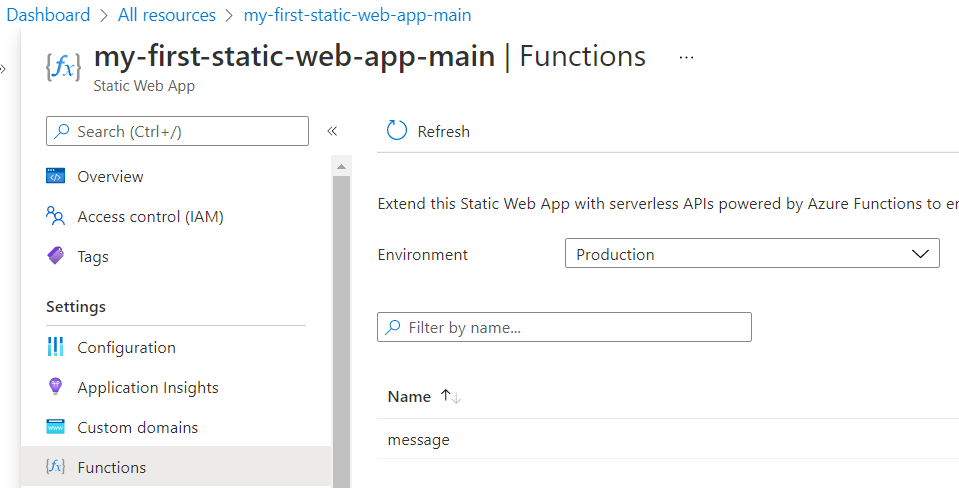Open Access control (IAM) menu item
This screenshot has width=959, height=488.
pyautogui.click(x=177, y=216)
